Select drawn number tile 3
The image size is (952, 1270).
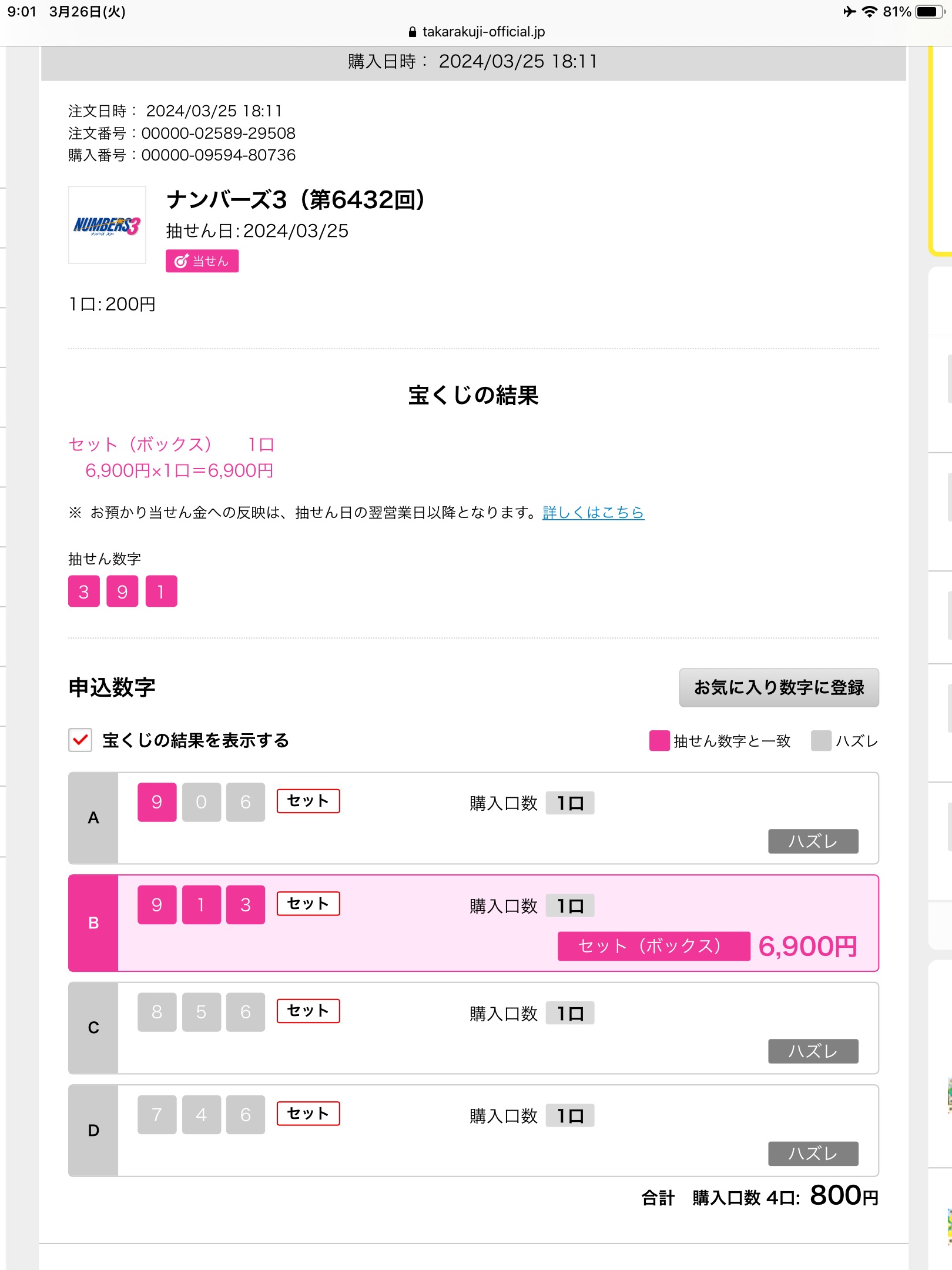point(84,591)
